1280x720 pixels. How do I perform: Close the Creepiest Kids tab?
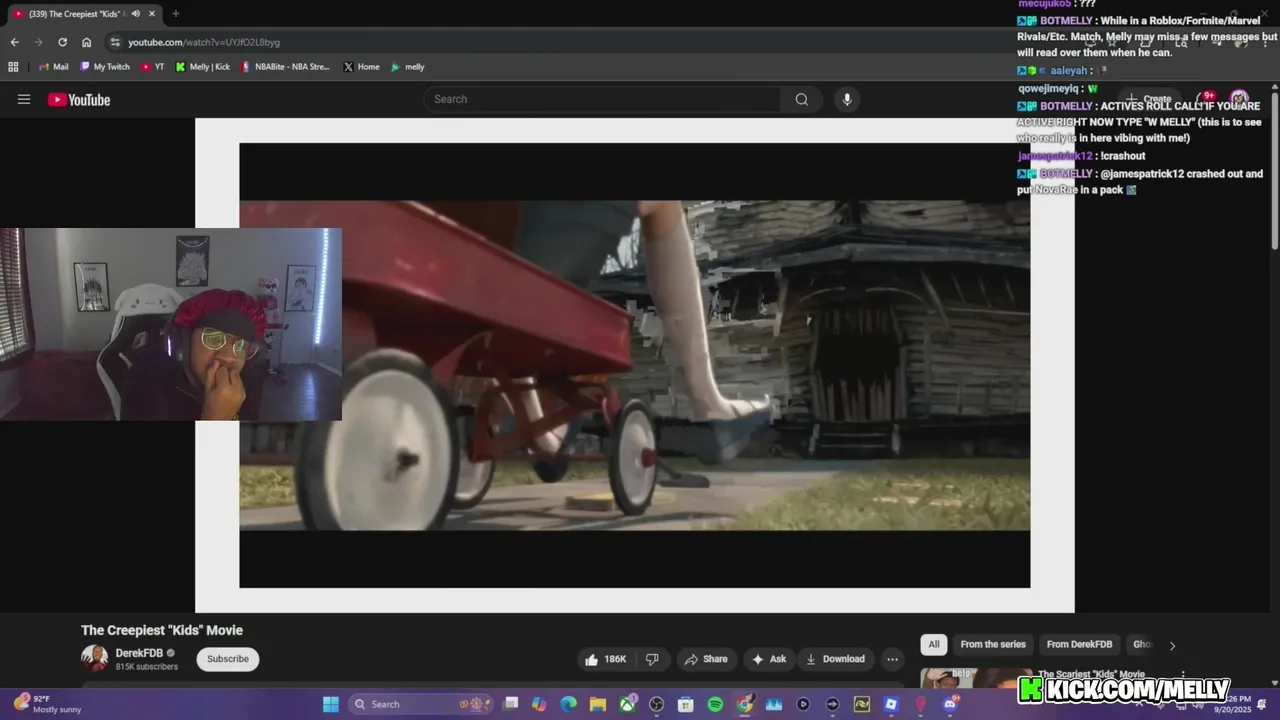(151, 14)
